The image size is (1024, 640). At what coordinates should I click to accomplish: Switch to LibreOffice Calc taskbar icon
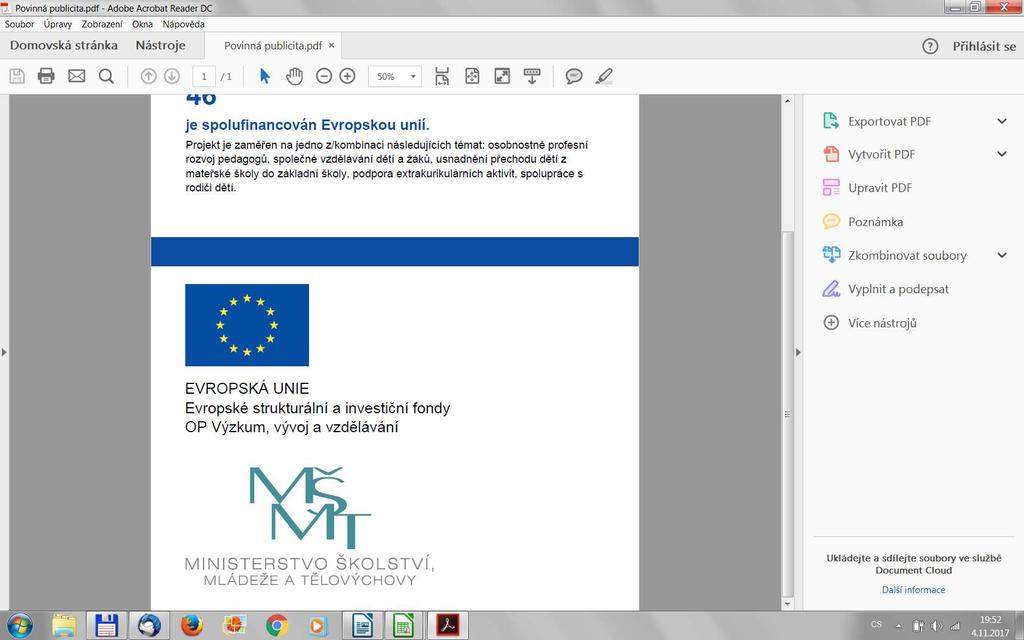click(403, 626)
